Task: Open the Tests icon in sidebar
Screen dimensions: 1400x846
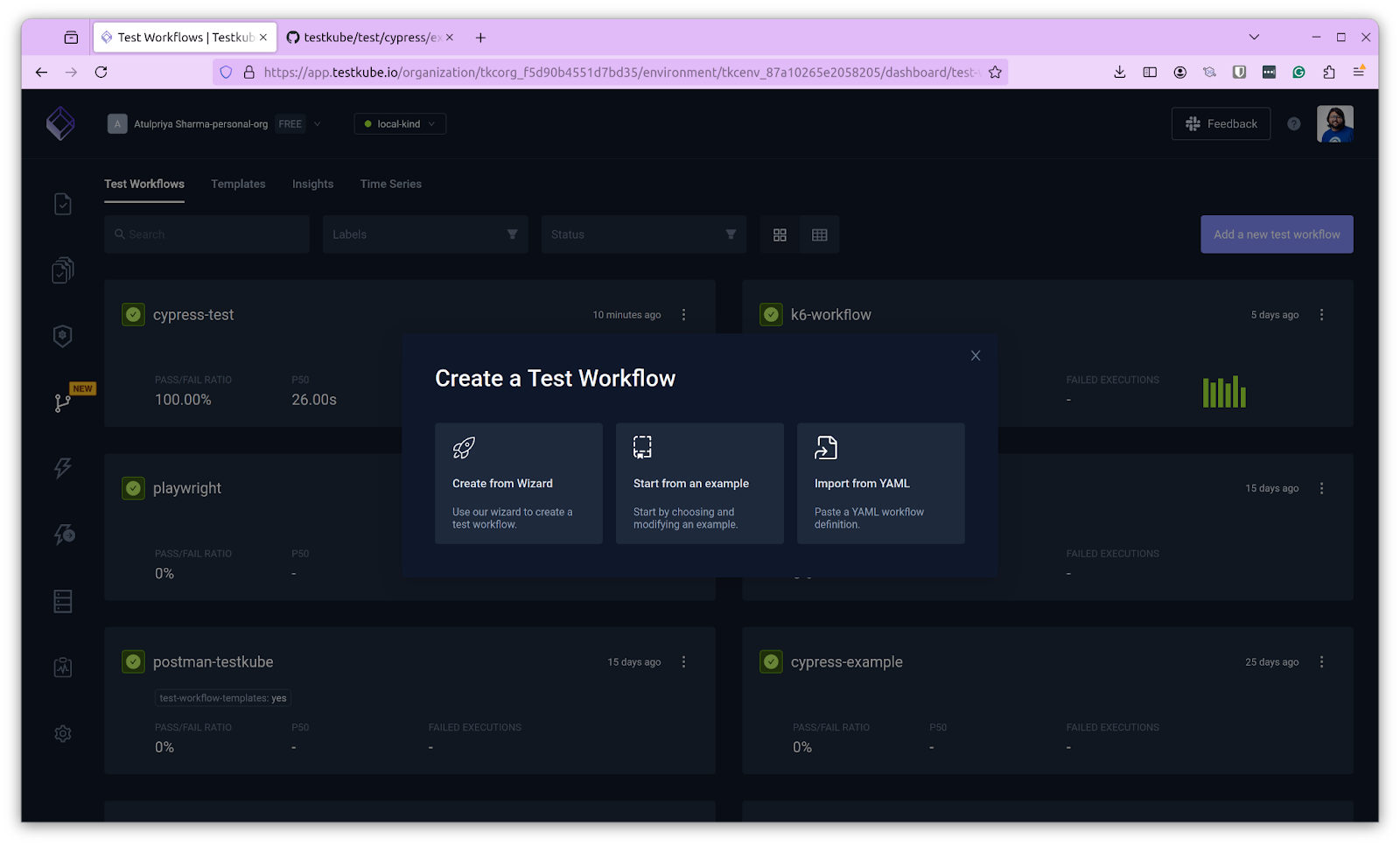Action: click(63, 204)
